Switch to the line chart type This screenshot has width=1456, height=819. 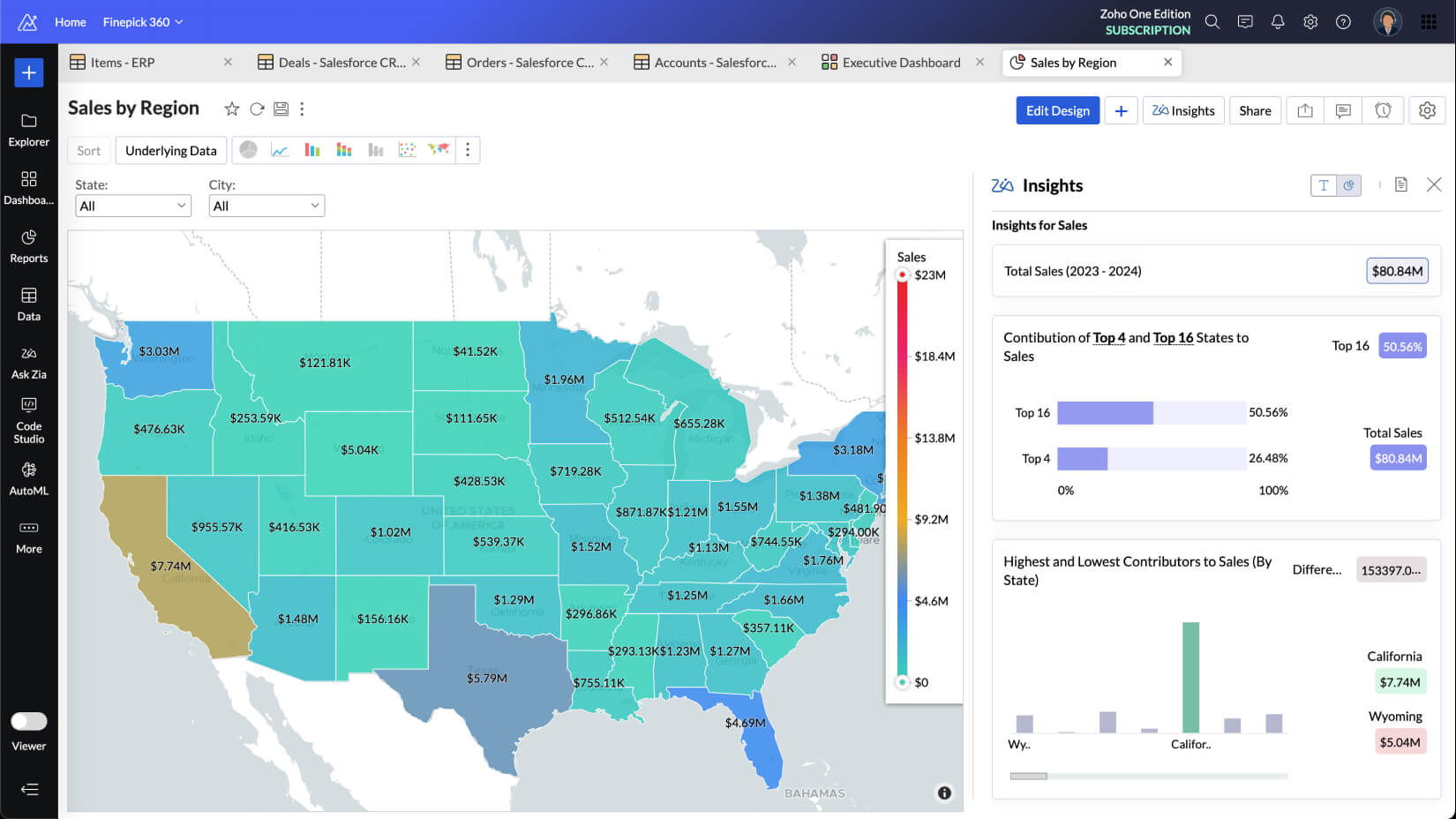280,150
